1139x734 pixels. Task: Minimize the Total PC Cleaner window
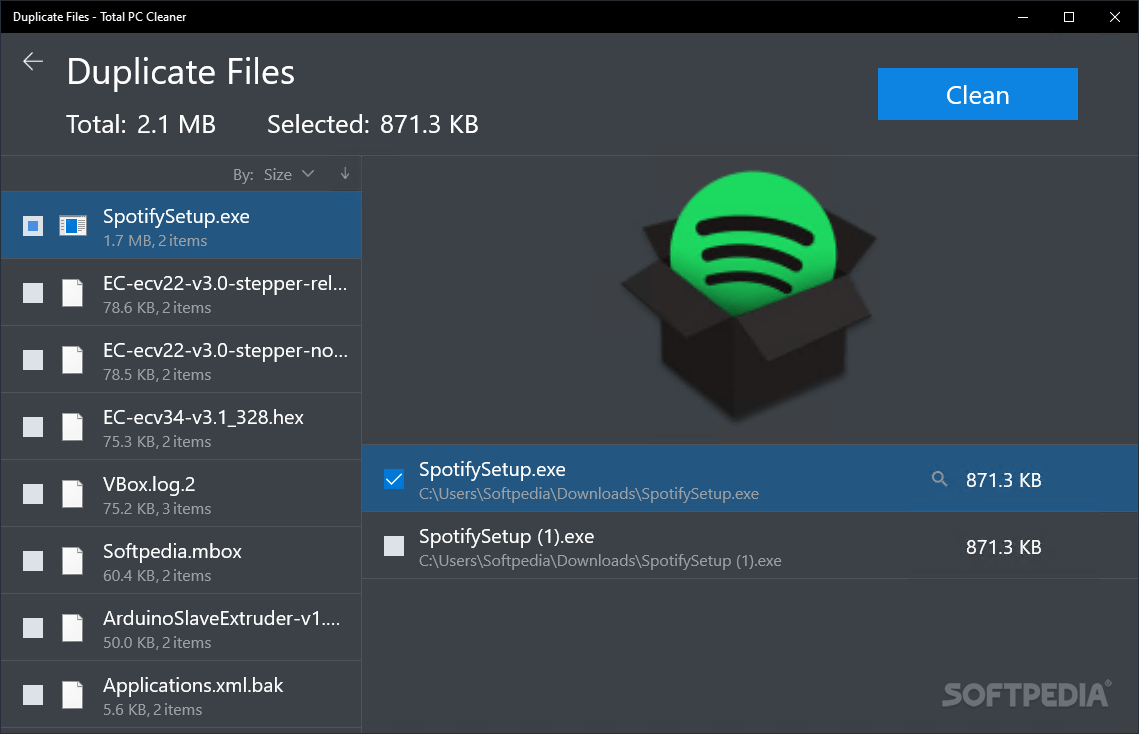pyautogui.click(x=1023, y=17)
